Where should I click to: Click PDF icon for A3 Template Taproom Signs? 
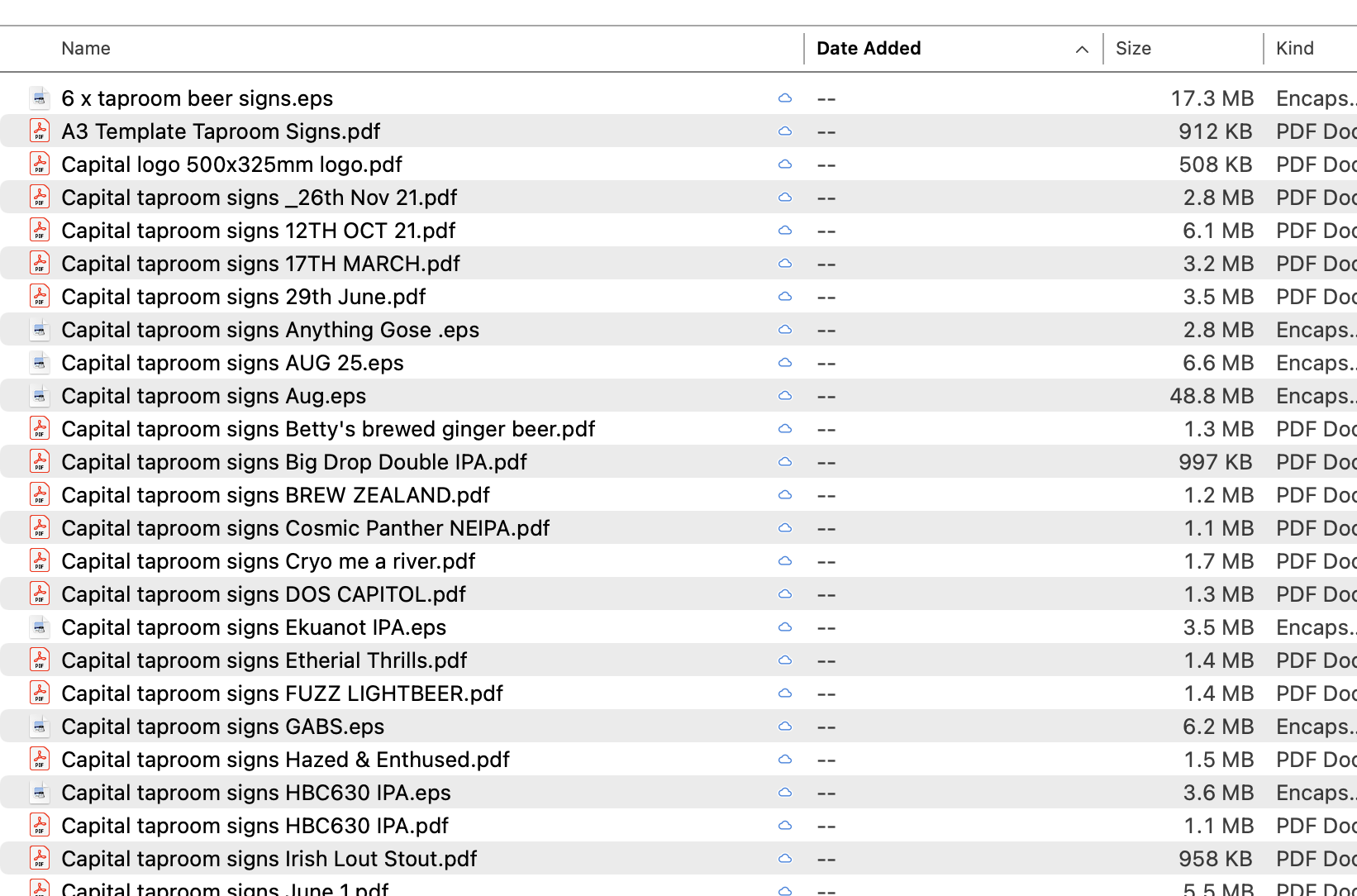[x=40, y=131]
